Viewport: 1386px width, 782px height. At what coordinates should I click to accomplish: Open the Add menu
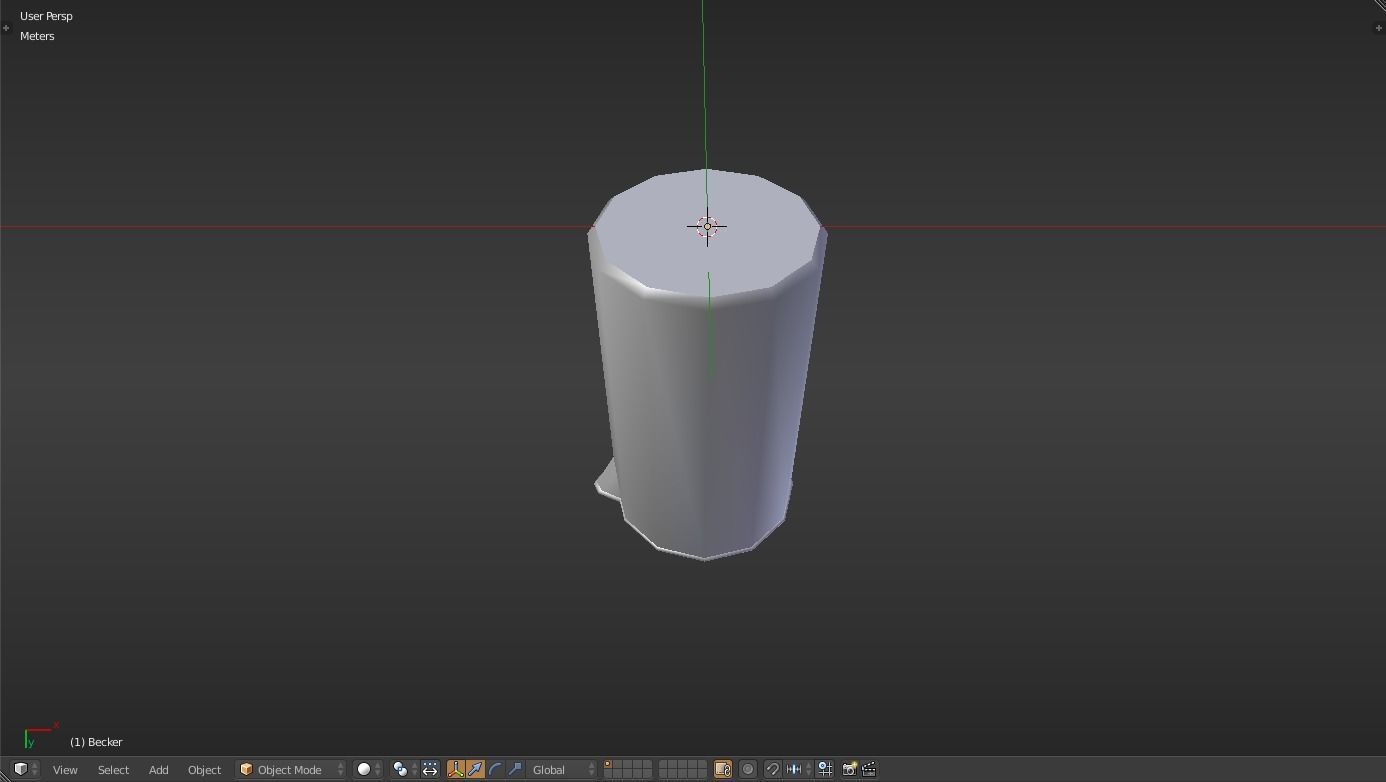(x=158, y=769)
